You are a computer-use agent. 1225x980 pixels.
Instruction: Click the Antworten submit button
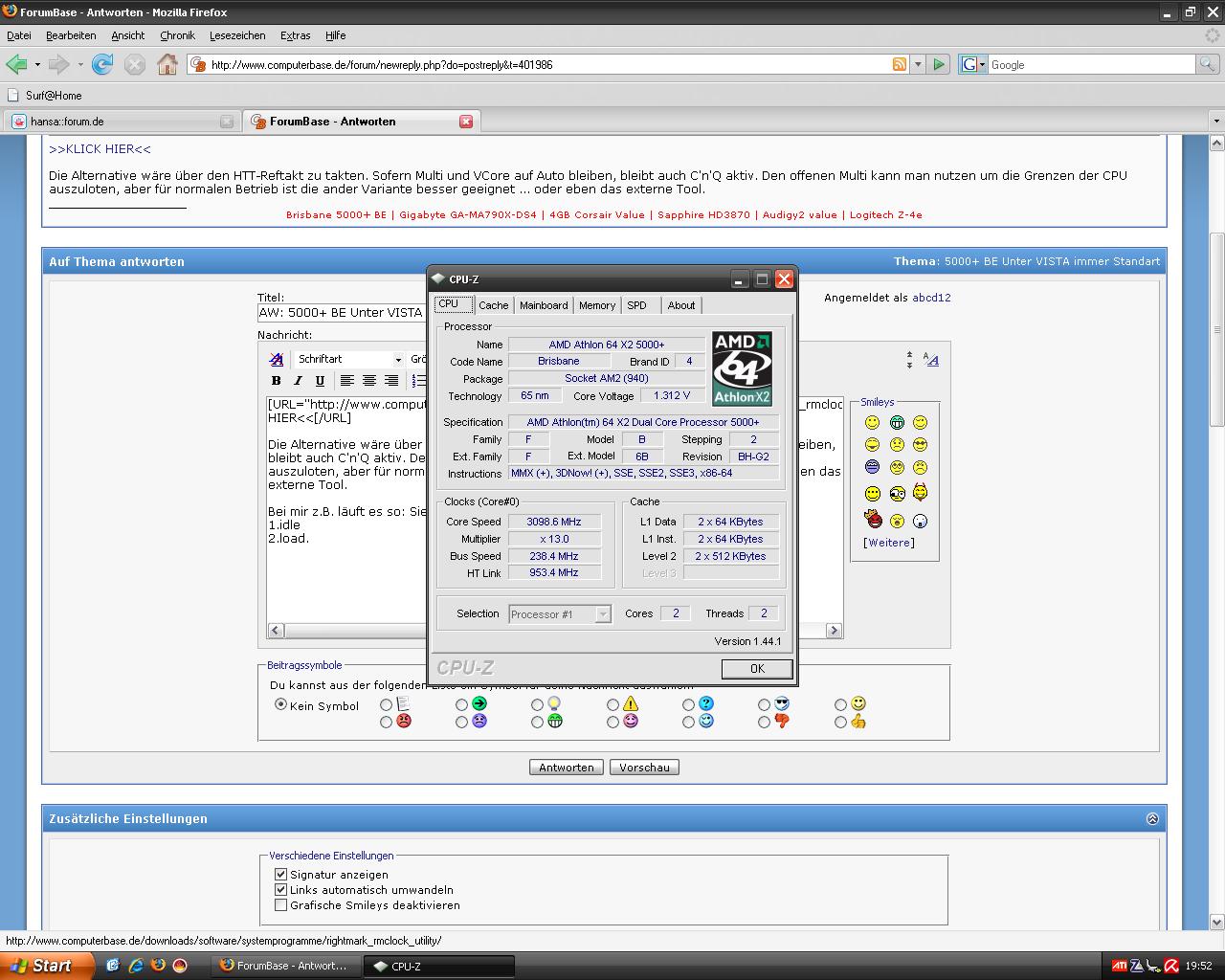[x=567, y=768]
